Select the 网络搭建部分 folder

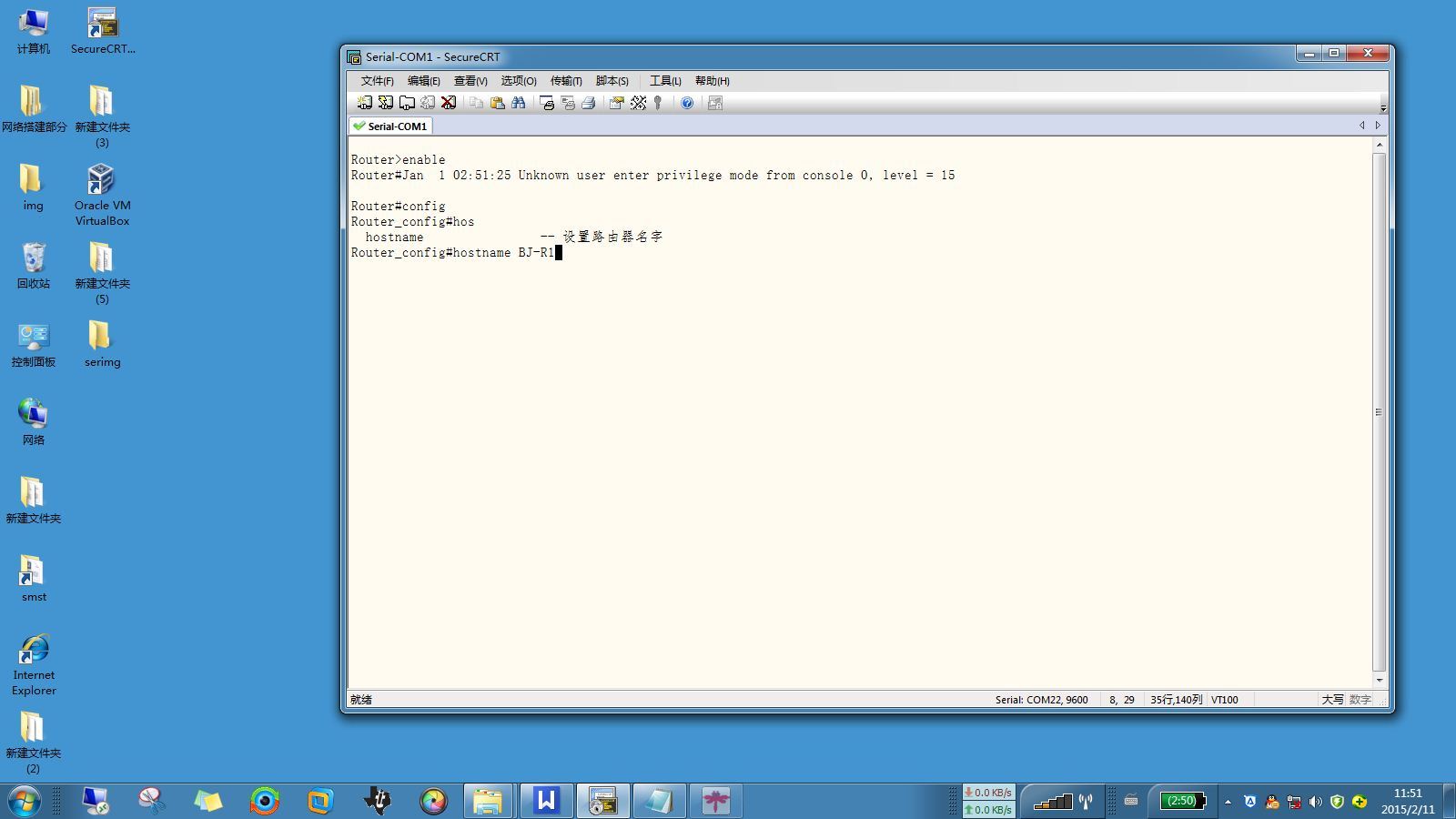point(34,108)
